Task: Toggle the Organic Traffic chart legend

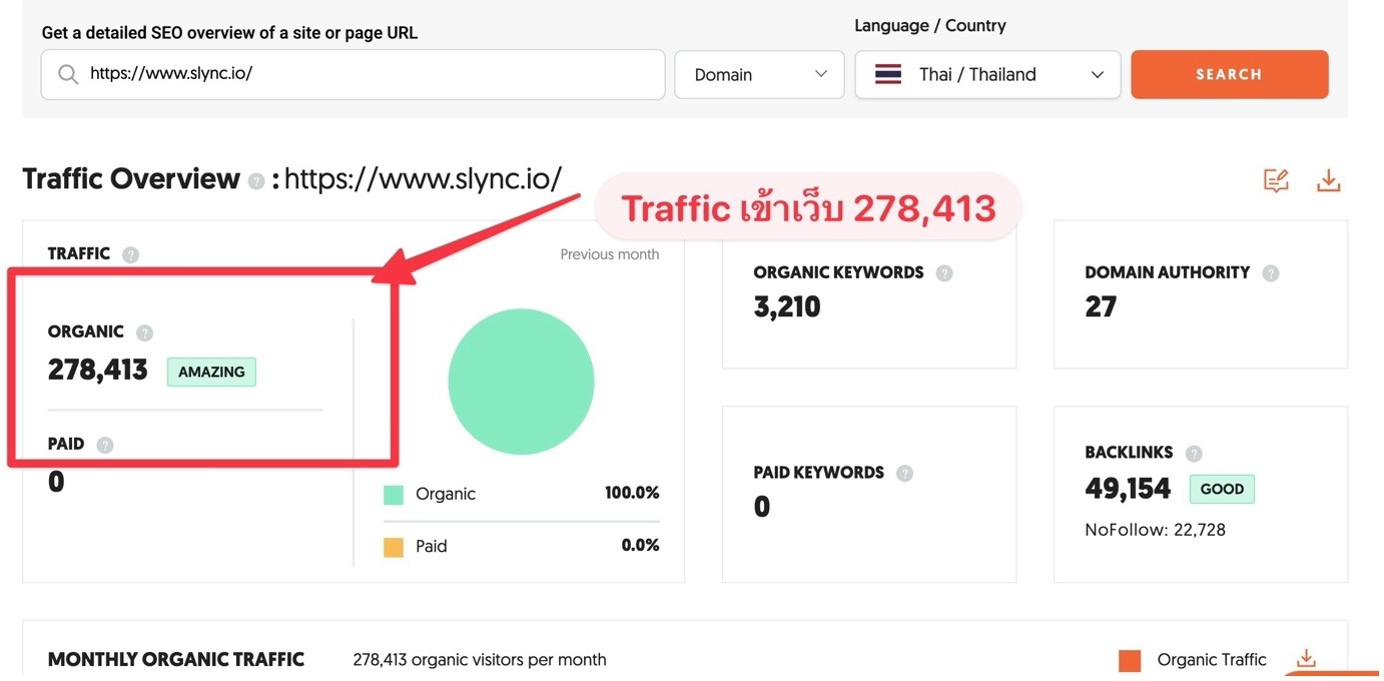Action: 1192,660
